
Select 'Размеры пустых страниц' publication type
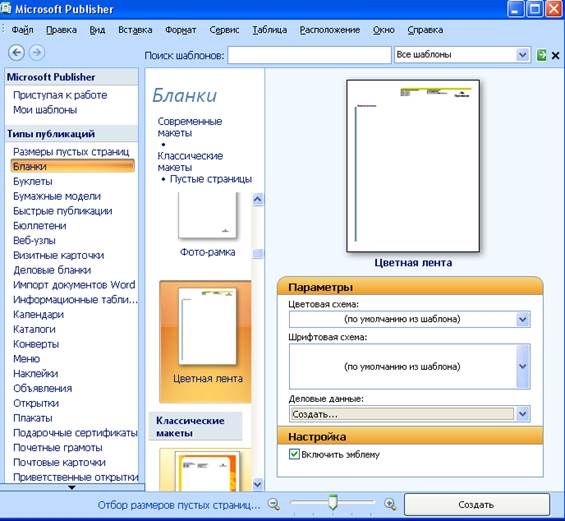71,152
